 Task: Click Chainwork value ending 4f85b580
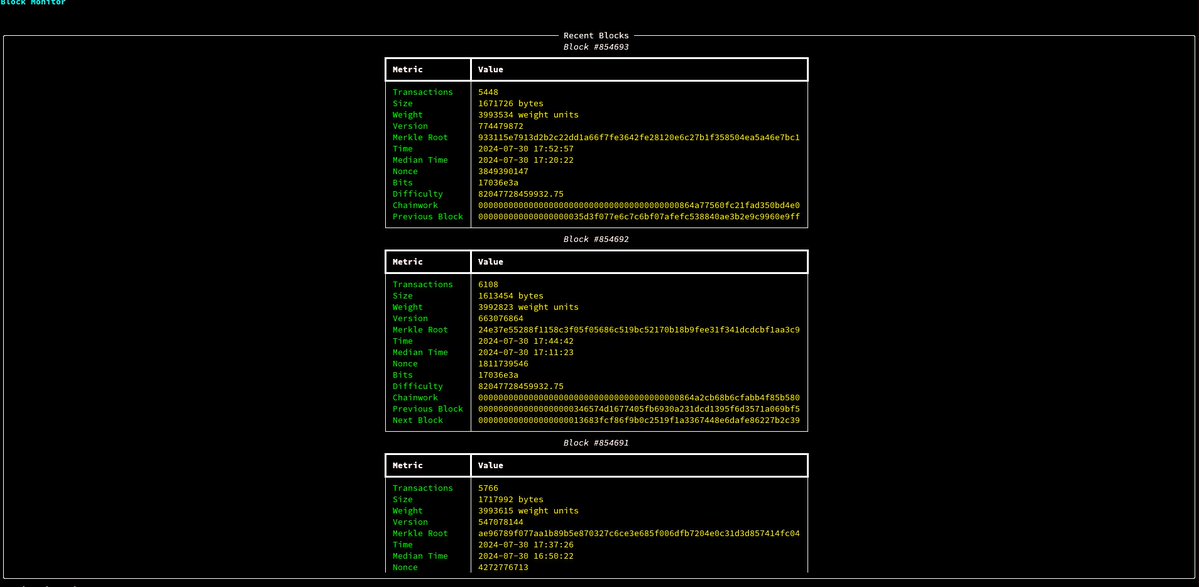pos(638,397)
